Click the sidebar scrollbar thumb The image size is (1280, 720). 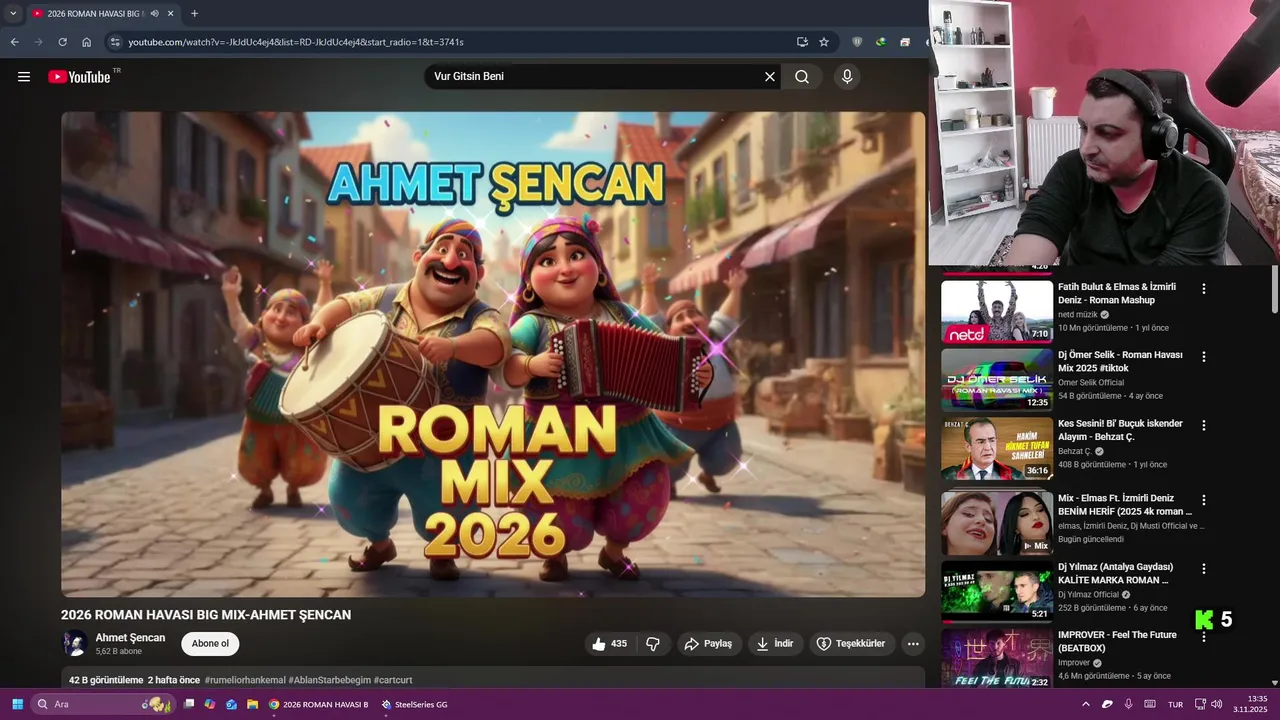coord(1274,290)
